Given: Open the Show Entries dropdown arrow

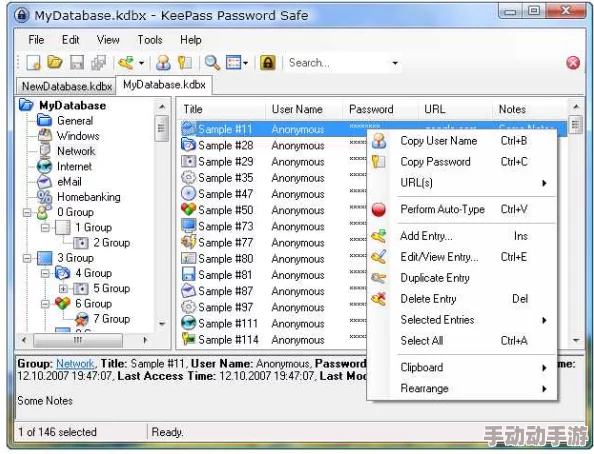Looking at the screenshot, I should coord(245,63).
